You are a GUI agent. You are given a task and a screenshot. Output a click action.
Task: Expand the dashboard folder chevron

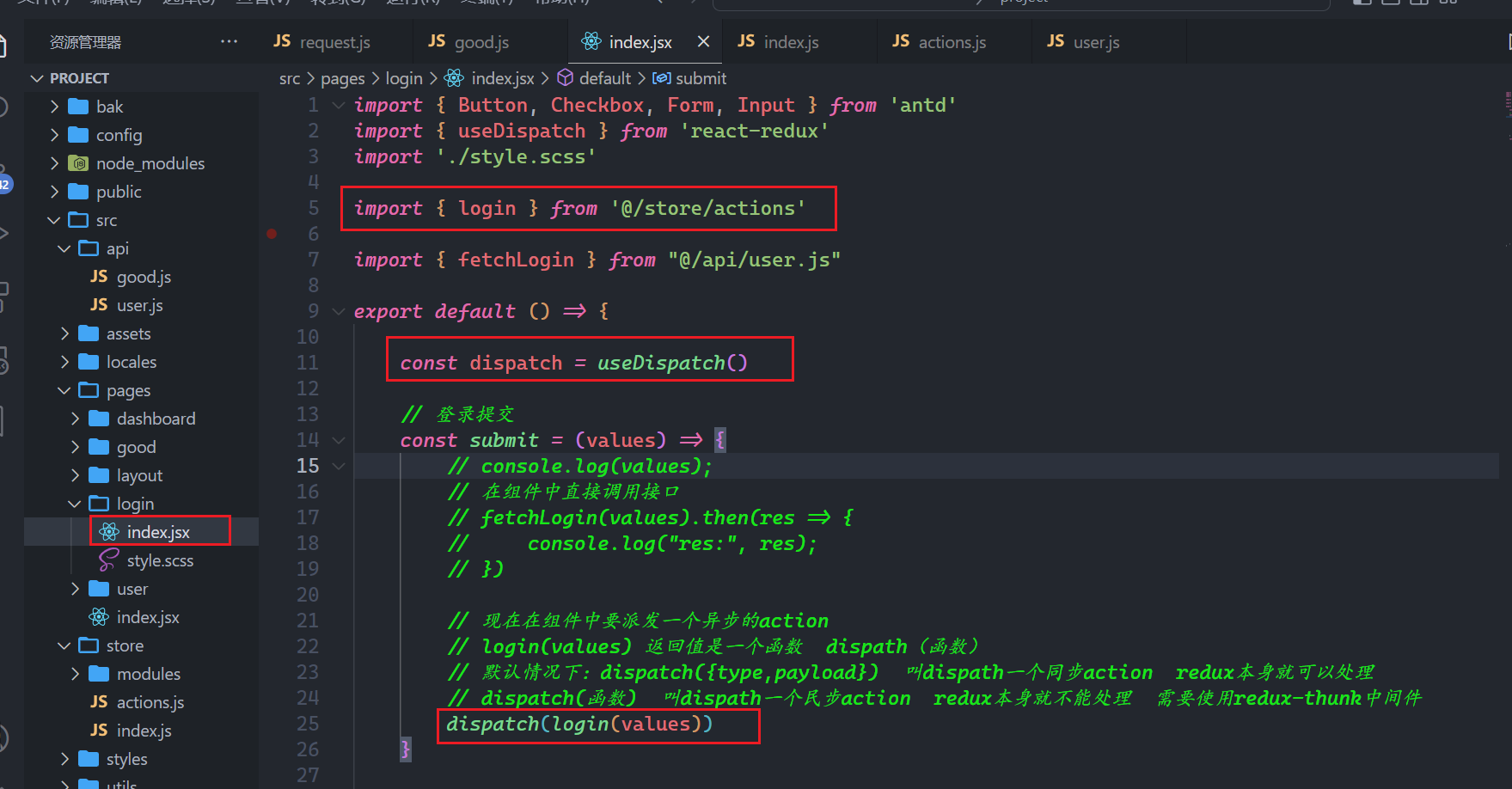pyautogui.click(x=75, y=419)
